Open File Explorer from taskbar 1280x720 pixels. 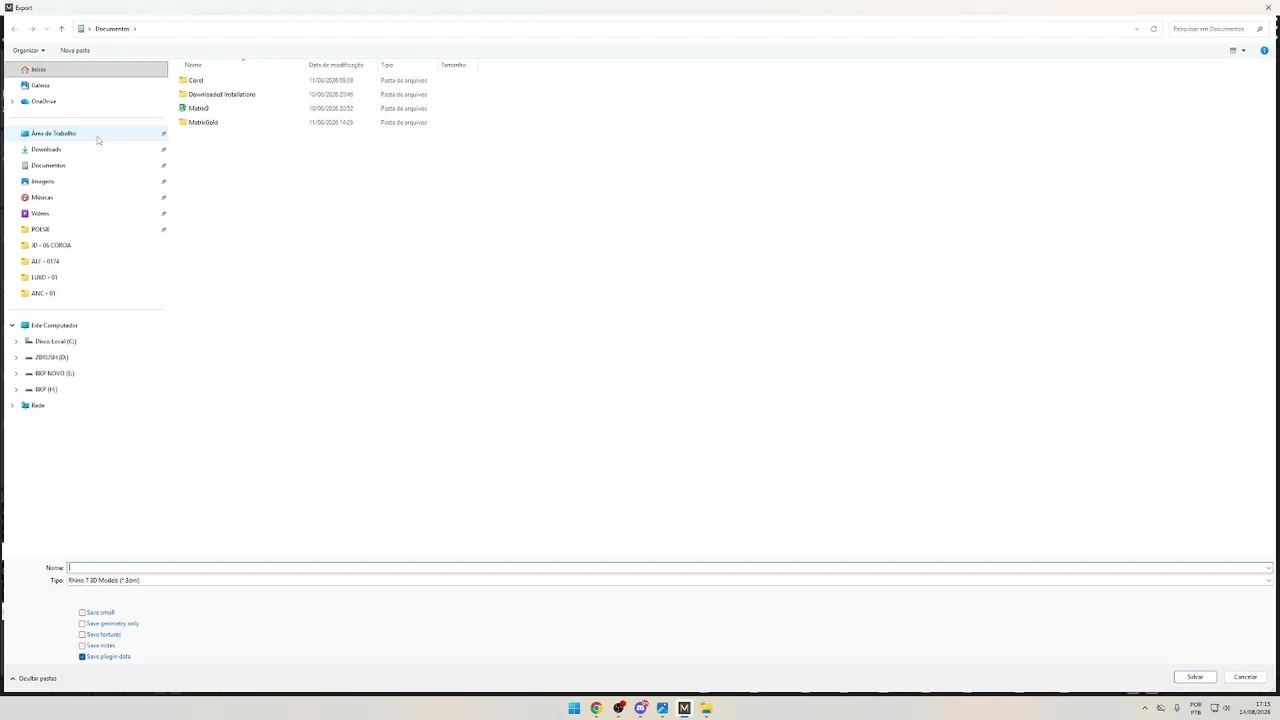pos(706,708)
